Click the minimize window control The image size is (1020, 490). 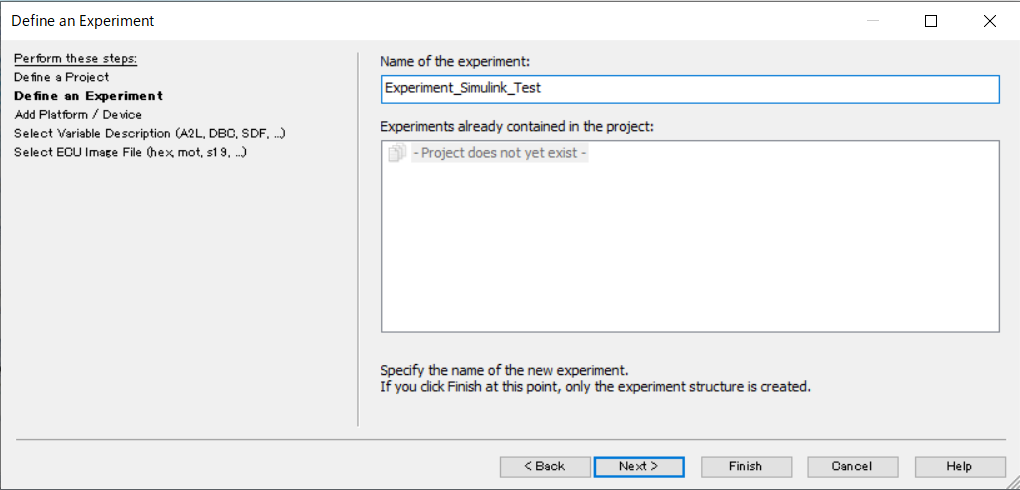pyautogui.click(x=872, y=21)
